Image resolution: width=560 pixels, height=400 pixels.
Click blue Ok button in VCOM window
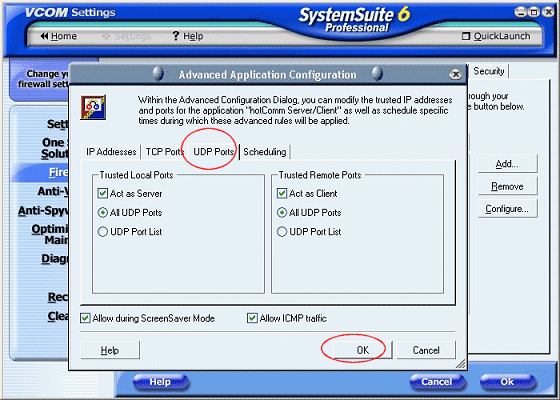click(x=507, y=382)
